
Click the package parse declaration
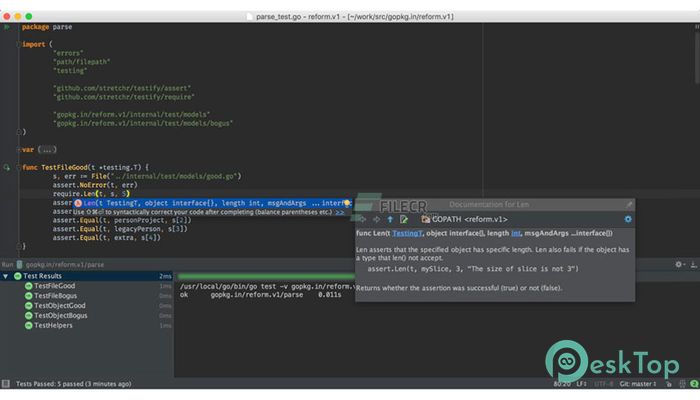[47, 27]
